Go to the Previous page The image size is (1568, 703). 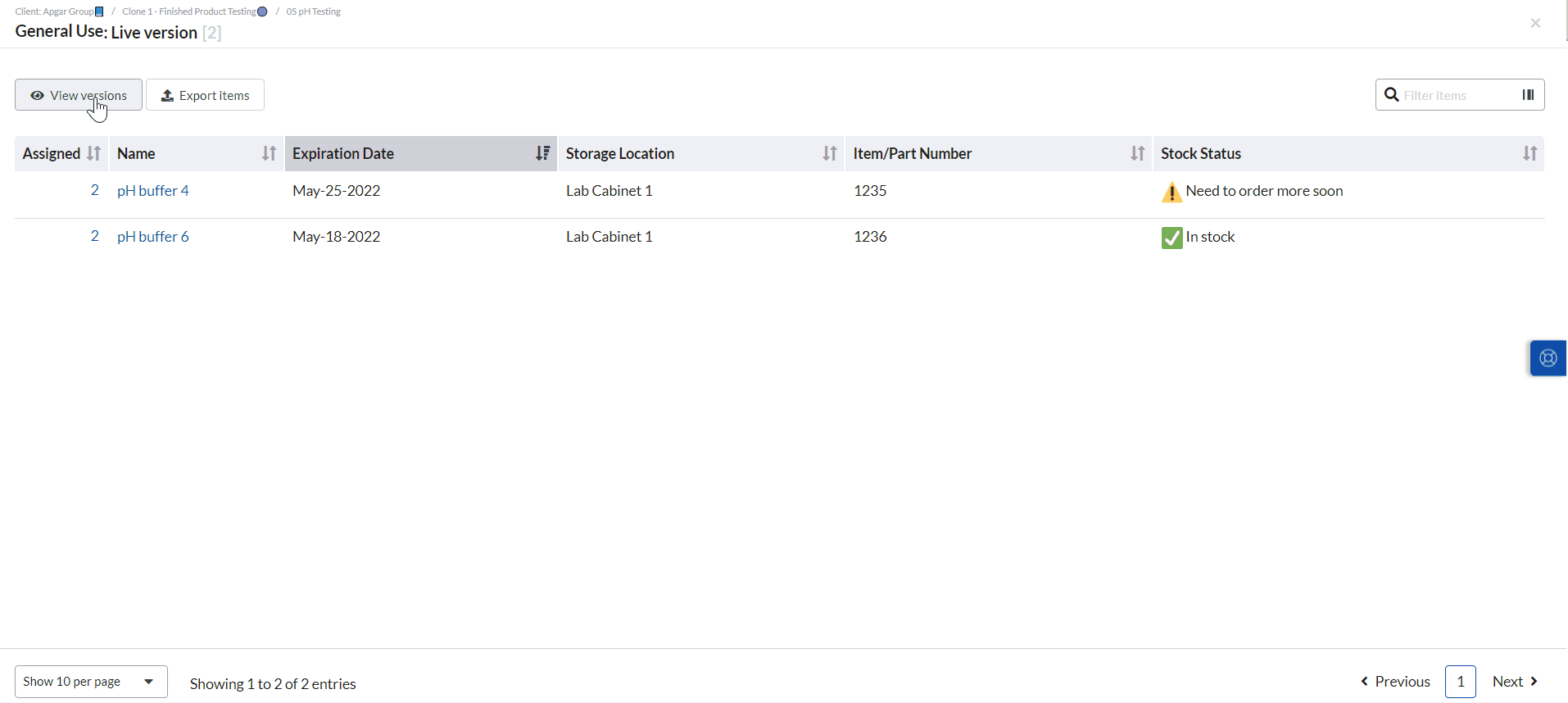(x=1395, y=682)
